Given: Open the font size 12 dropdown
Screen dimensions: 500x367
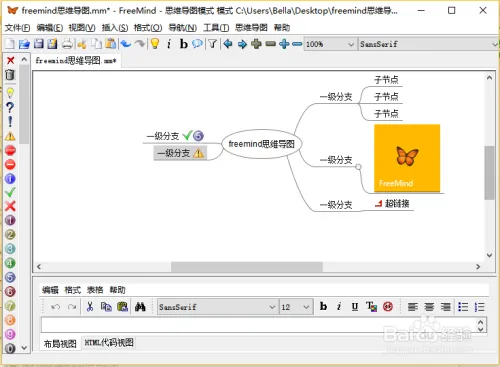Looking at the screenshot, I should pos(296,307).
